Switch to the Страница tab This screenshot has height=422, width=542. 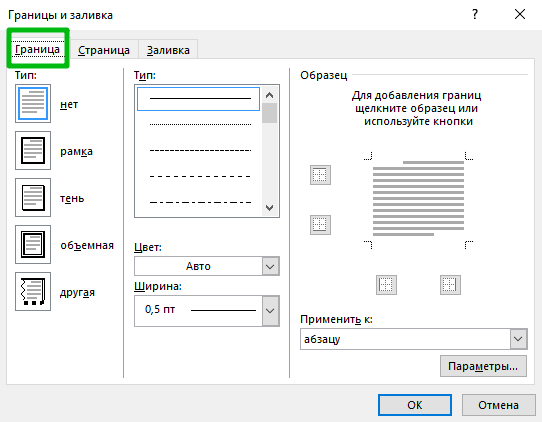[x=104, y=50]
